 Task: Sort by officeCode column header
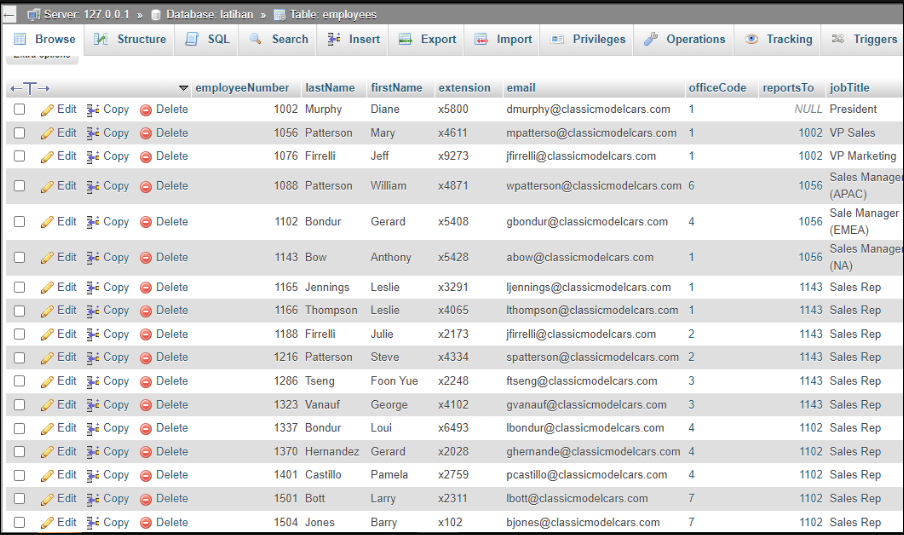point(718,88)
